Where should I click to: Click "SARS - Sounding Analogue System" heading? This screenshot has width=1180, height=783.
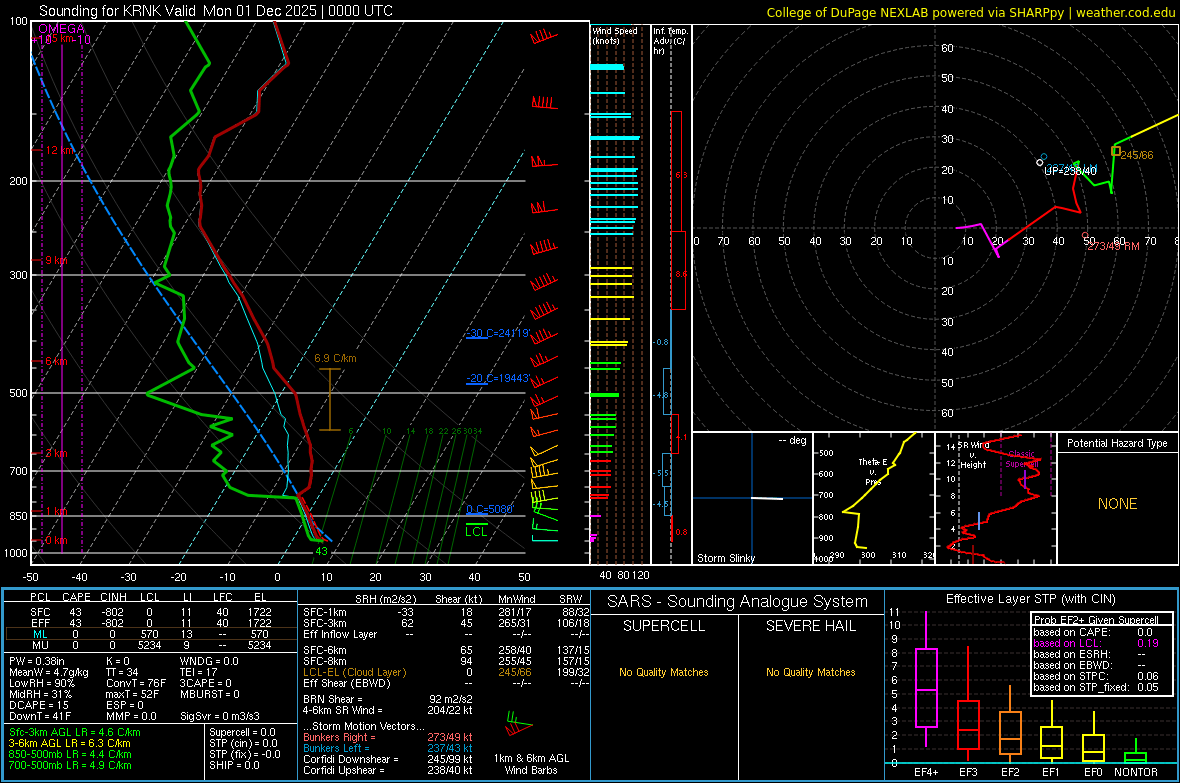(x=737, y=602)
